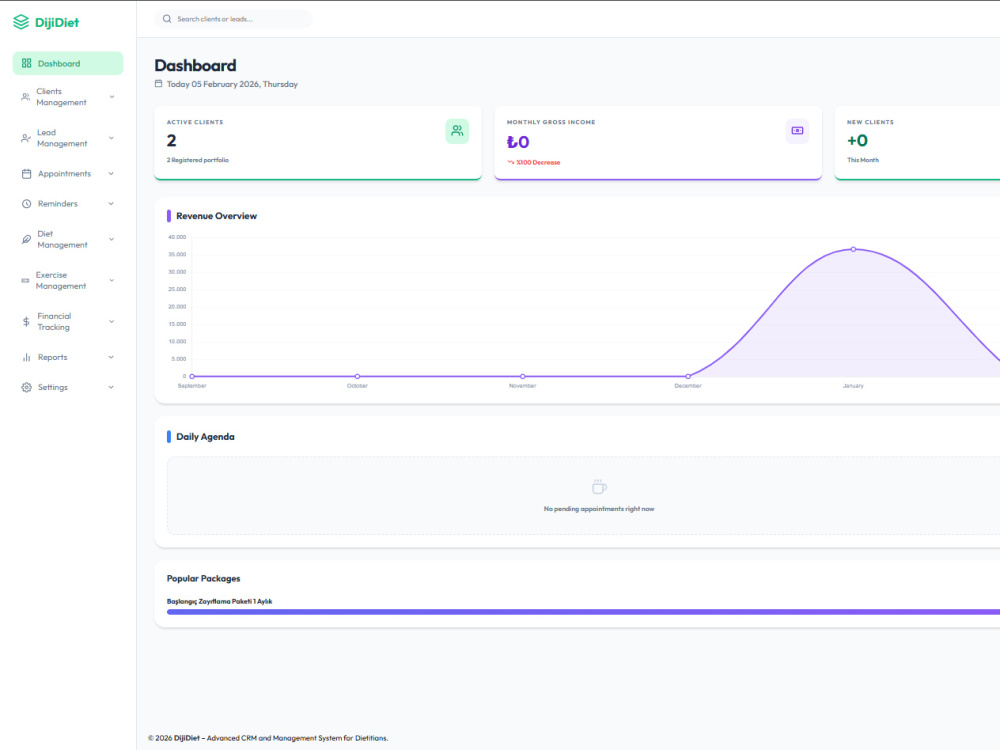Viewport: 1000px width, 750px height.
Task: Click the Lead Management person icon
Action: click(x=26, y=138)
